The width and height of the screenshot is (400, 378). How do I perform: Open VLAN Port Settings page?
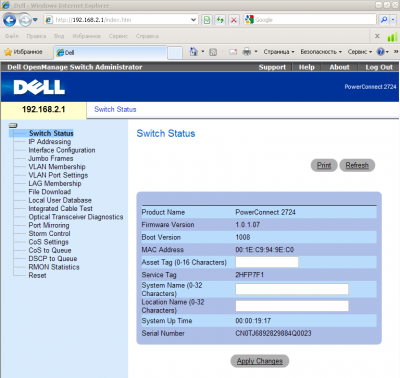(58, 175)
